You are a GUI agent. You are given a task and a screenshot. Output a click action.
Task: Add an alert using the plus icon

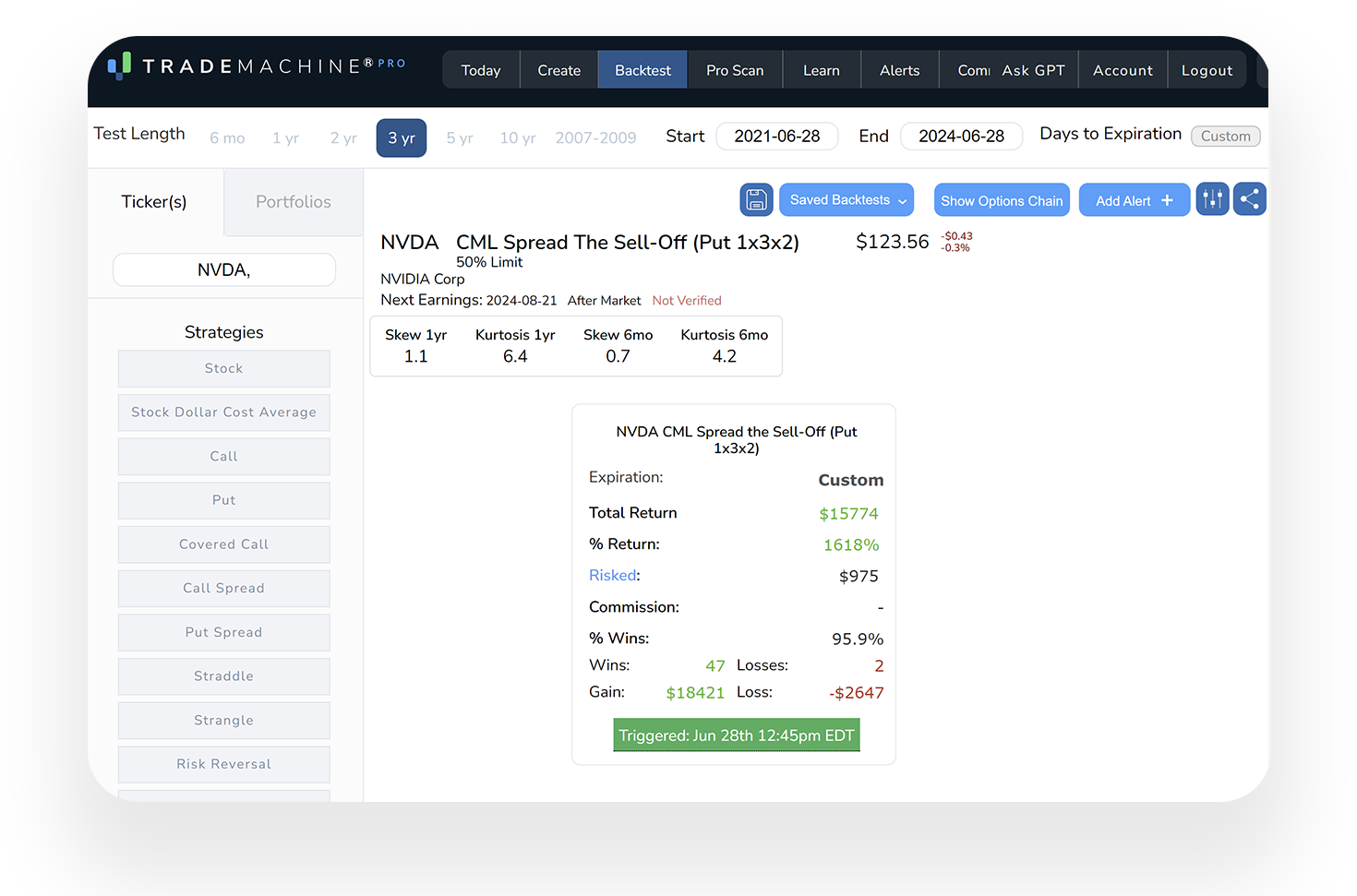tap(1134, 199)
